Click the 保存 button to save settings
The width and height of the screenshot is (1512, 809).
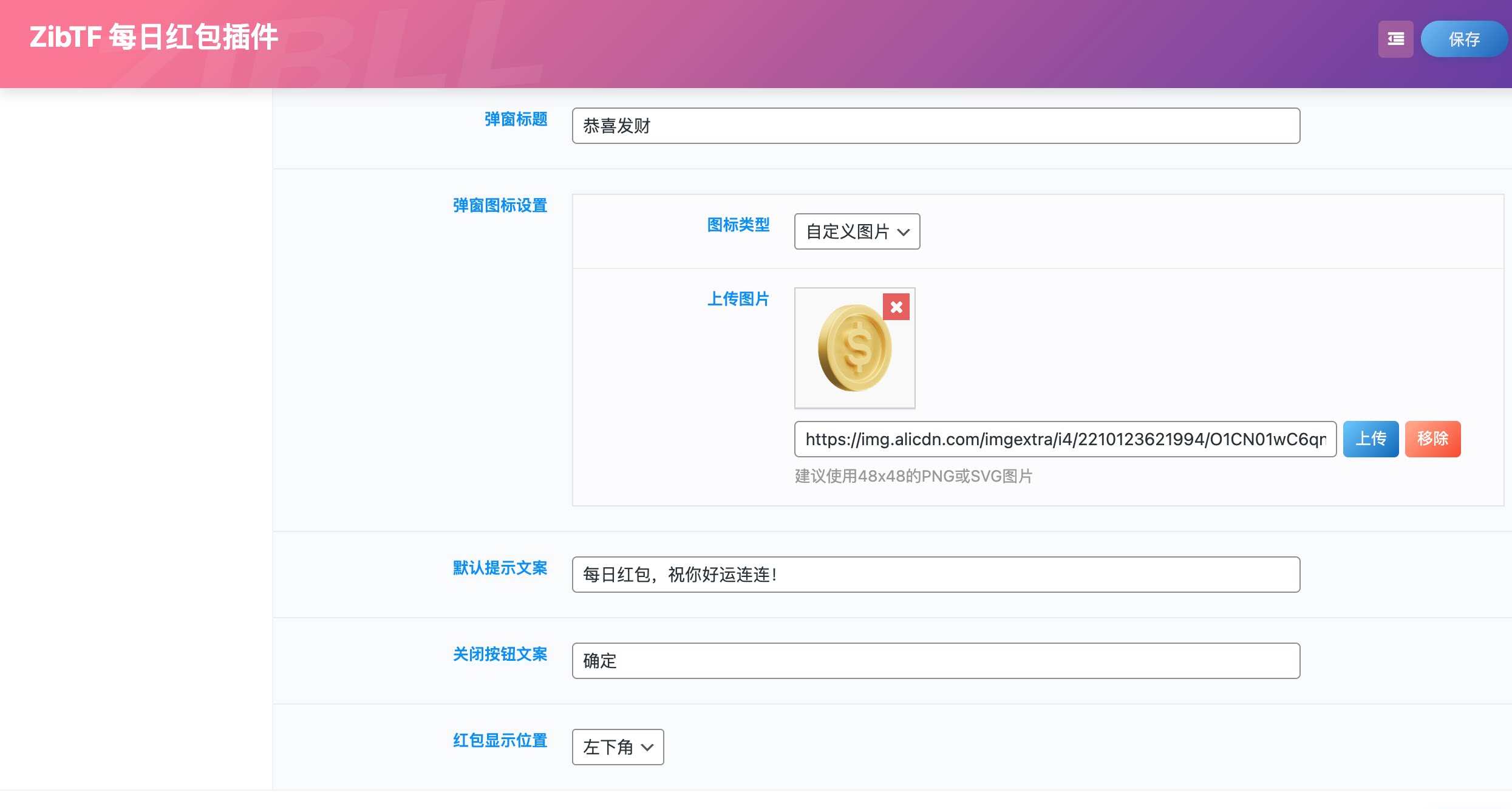point(1463,39)
